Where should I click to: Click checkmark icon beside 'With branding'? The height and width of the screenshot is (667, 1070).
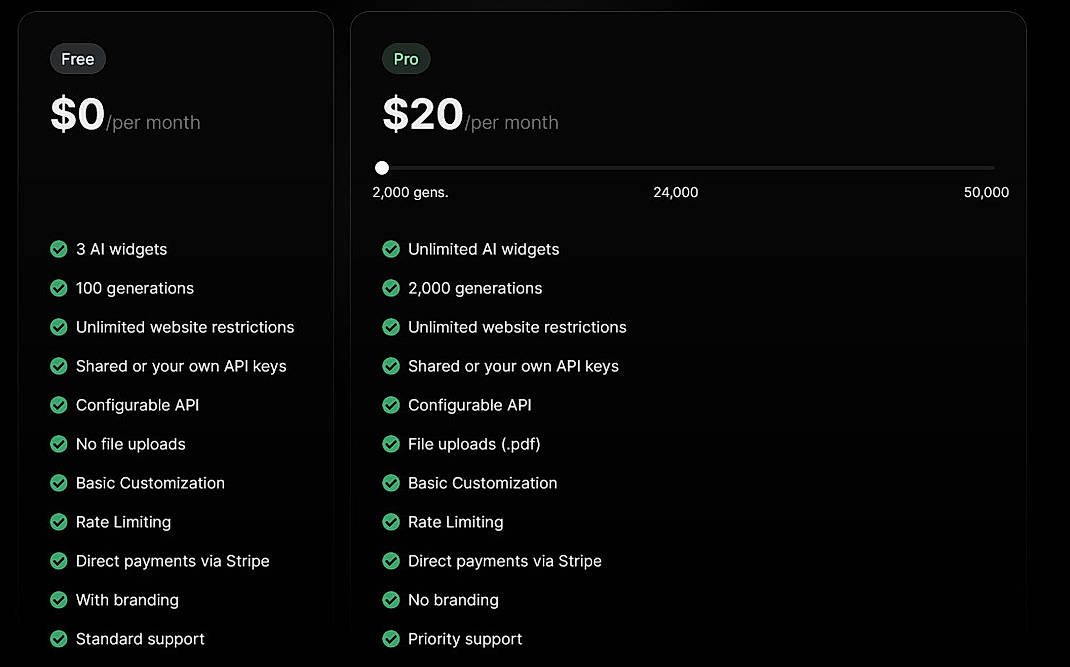tap(59, 599)
